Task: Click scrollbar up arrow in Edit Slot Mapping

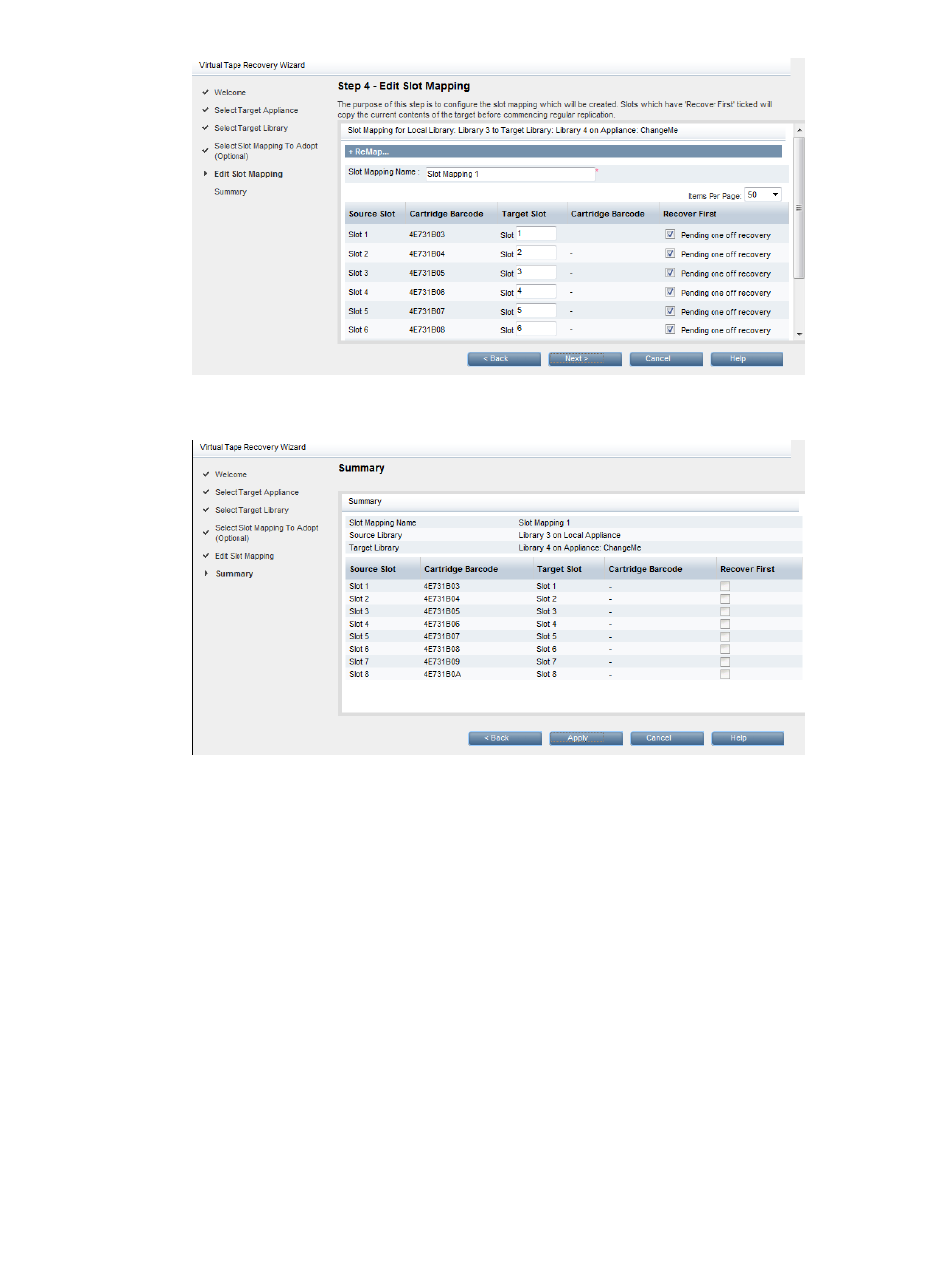Action: coord(799,131)
